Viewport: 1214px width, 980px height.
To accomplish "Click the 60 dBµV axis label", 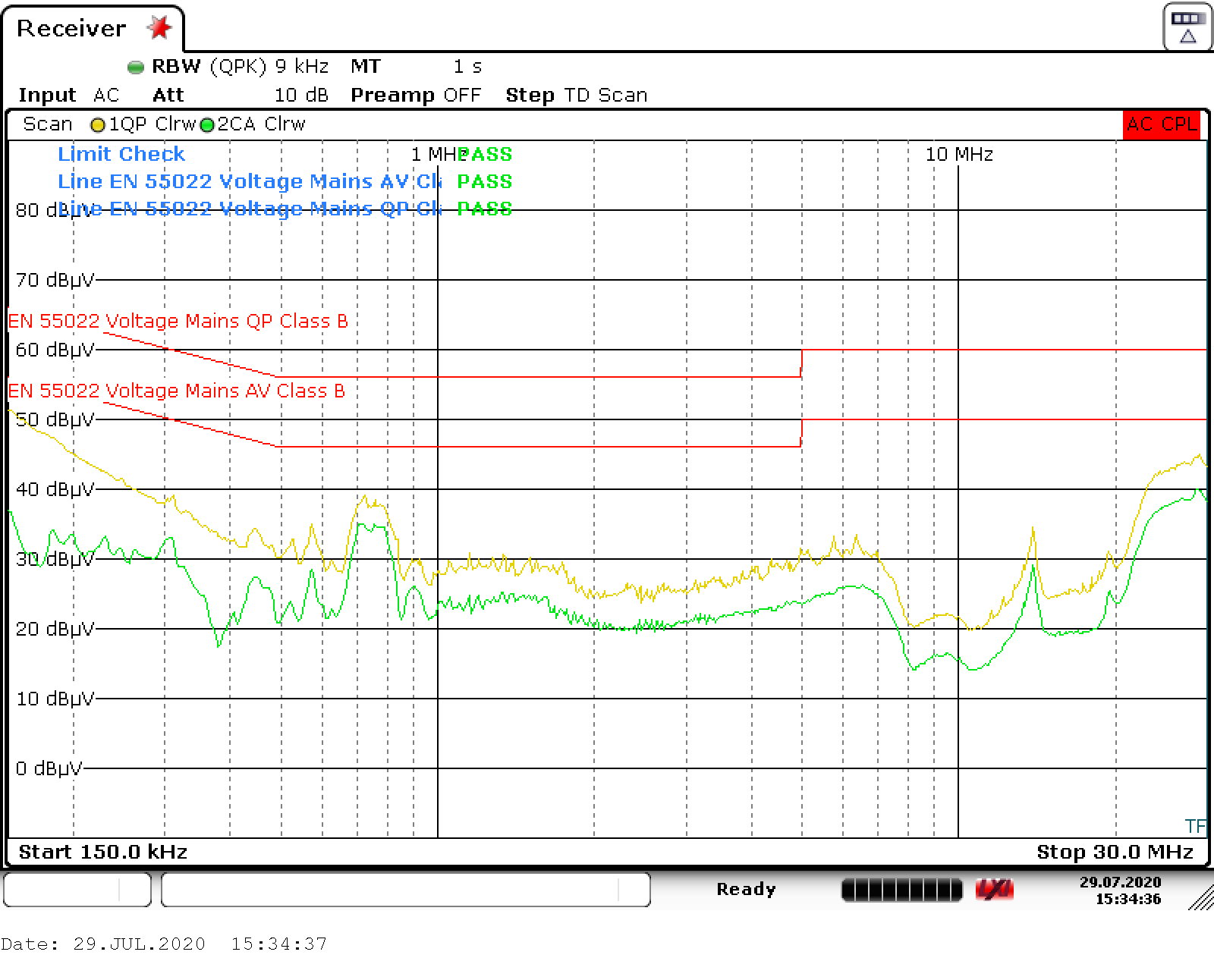I will [55, 350].
